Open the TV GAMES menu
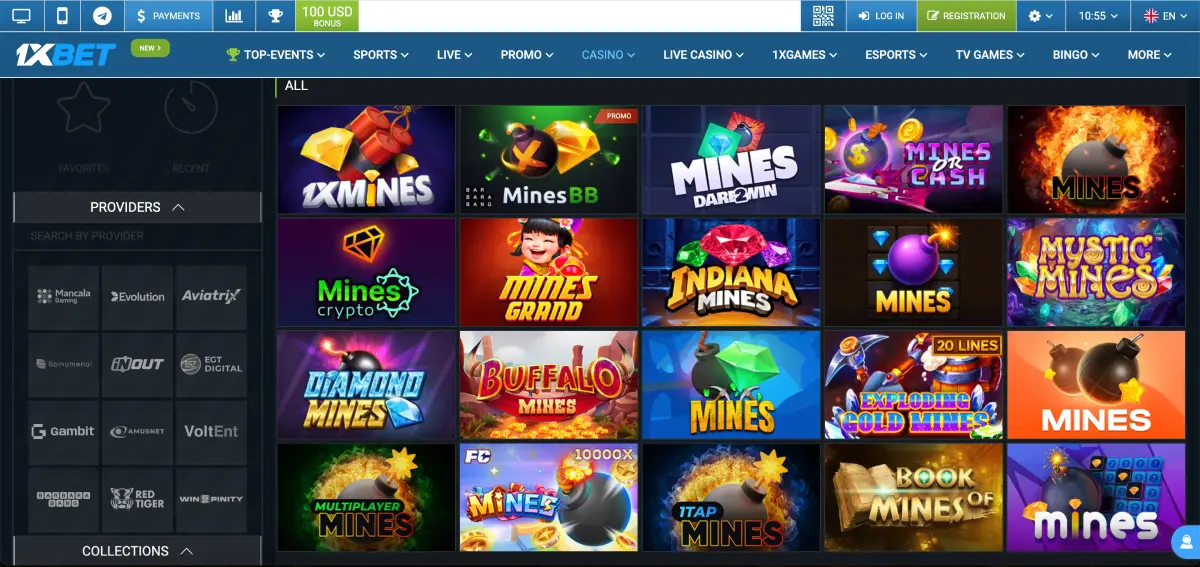This screenshot has height=567, width=1200. coord(990,55)
